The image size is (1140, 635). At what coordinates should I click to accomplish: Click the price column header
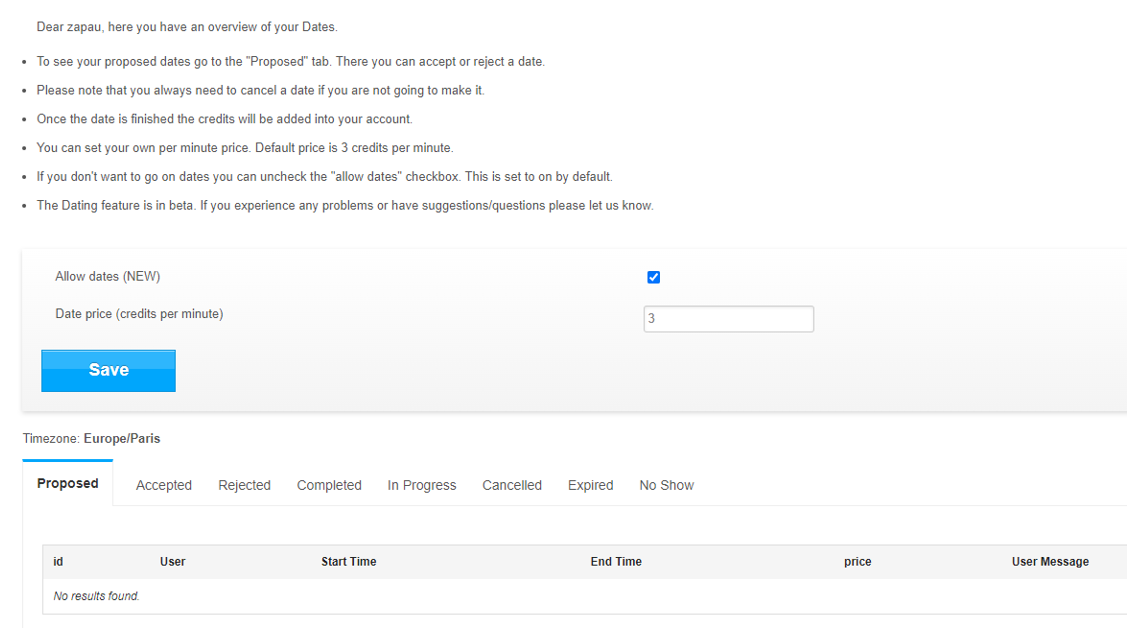(857, 562)
